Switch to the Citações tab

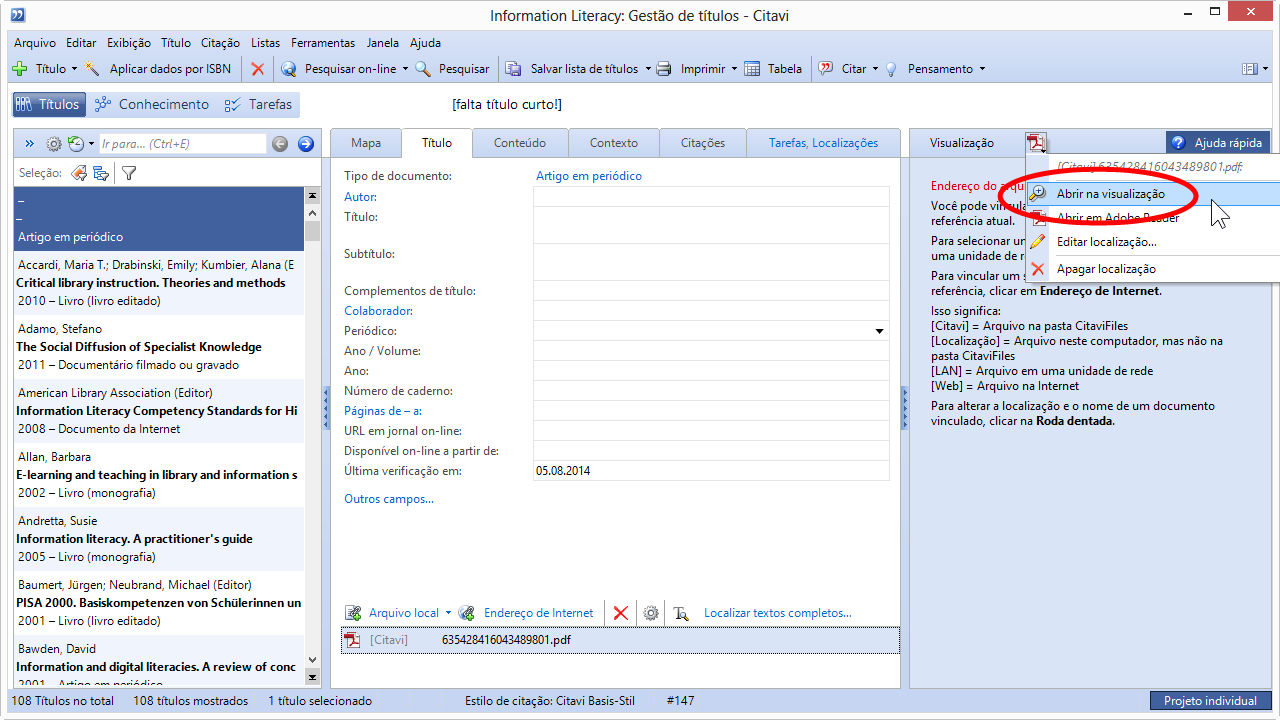[703, 143]
